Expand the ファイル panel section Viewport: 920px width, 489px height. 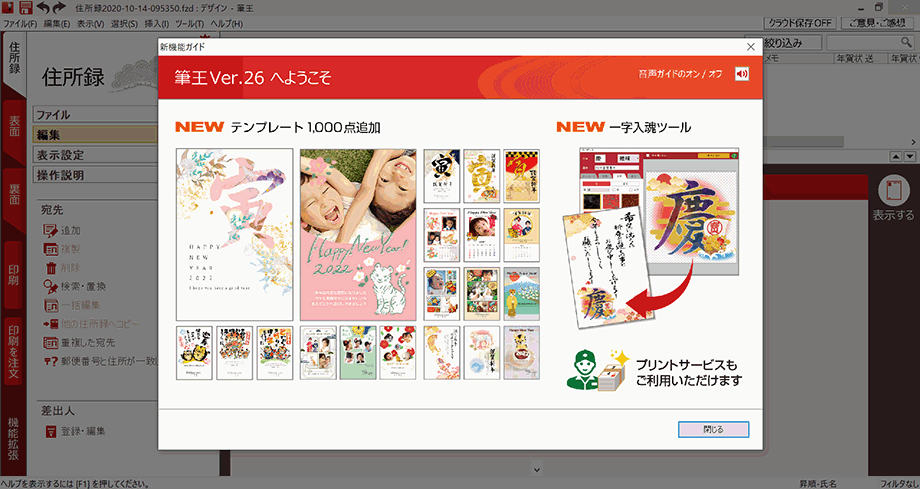point(96,114)
